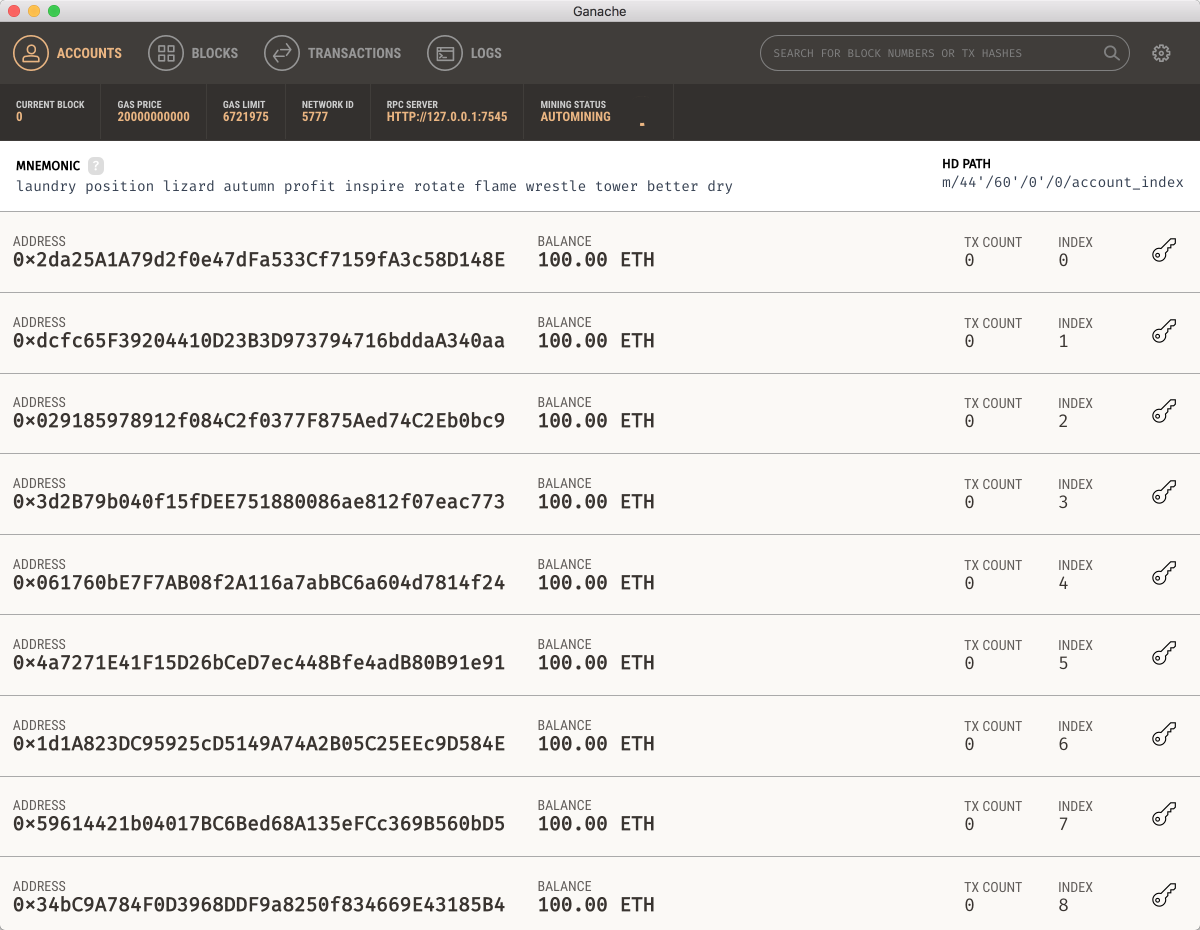Screen dimensions: 1200x930
Task: Open key icon for account index 5
Action: click(1163, 654)
